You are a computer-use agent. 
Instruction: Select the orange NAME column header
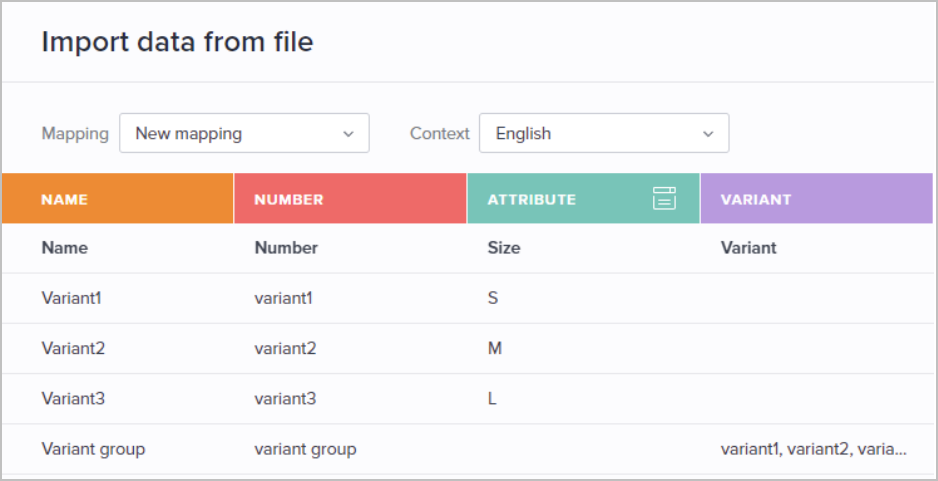[117, 199]
